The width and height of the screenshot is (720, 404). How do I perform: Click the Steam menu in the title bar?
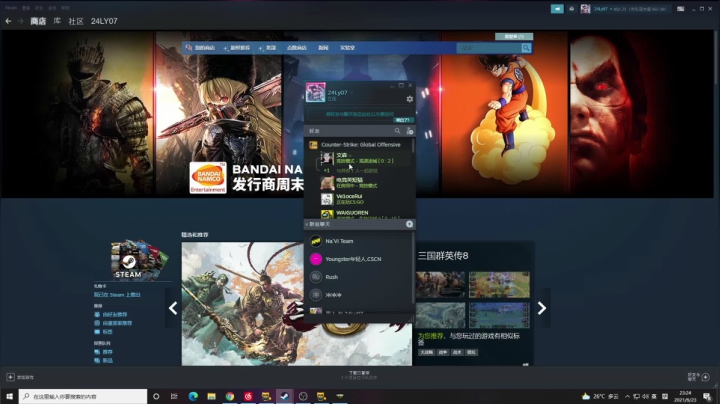(11, 8)
